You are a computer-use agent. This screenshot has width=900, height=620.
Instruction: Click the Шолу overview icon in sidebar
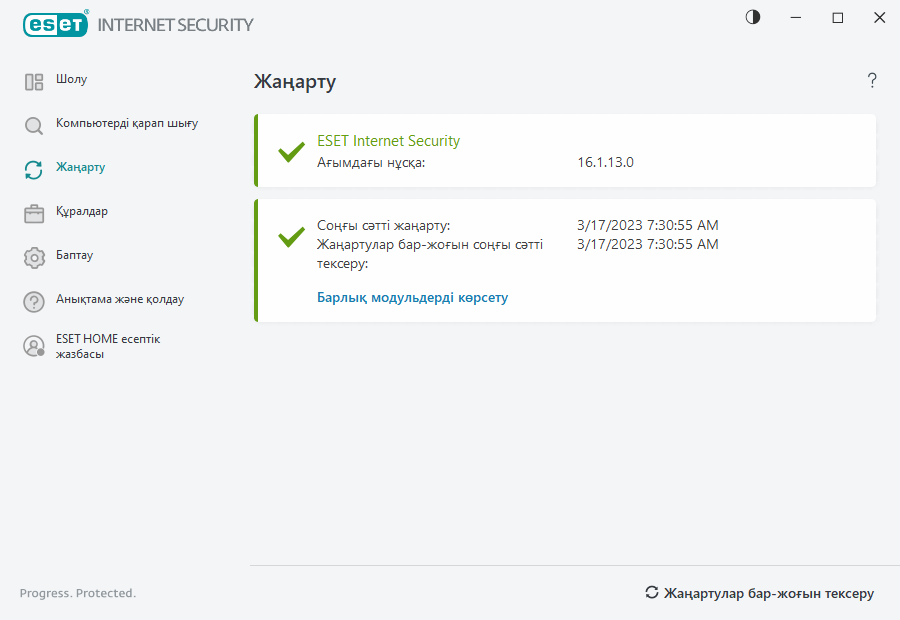34,82
